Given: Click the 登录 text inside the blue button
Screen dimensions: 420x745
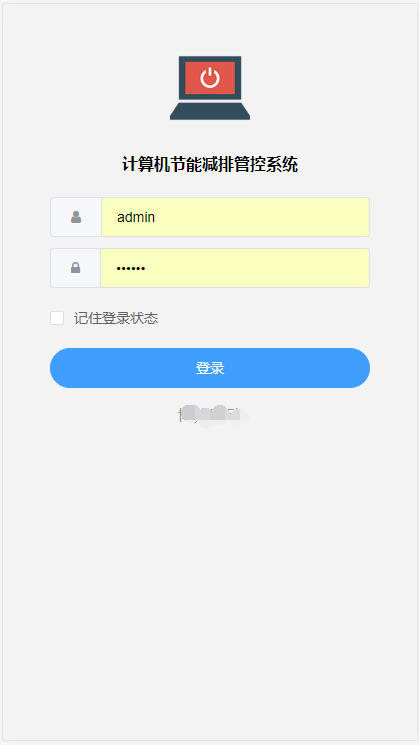Looking at the screenshot, I should click(x=210, y=368).
